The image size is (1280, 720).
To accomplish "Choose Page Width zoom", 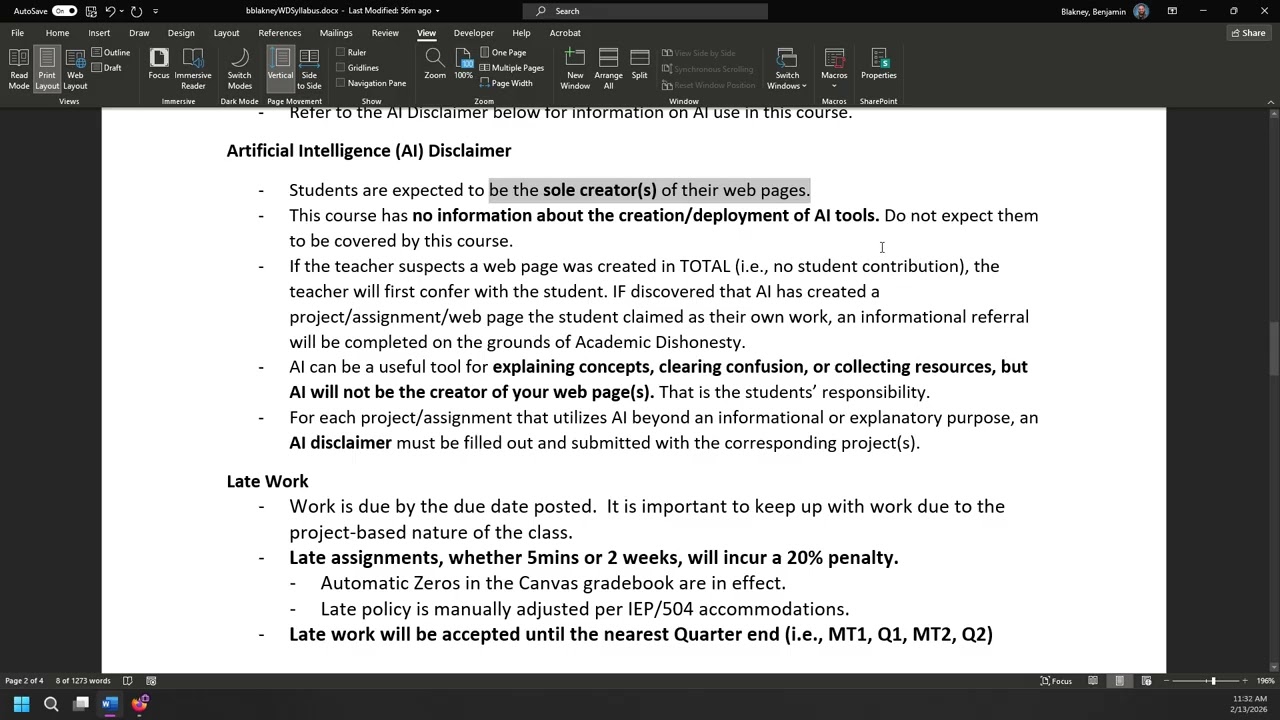I will click(506, 83).
